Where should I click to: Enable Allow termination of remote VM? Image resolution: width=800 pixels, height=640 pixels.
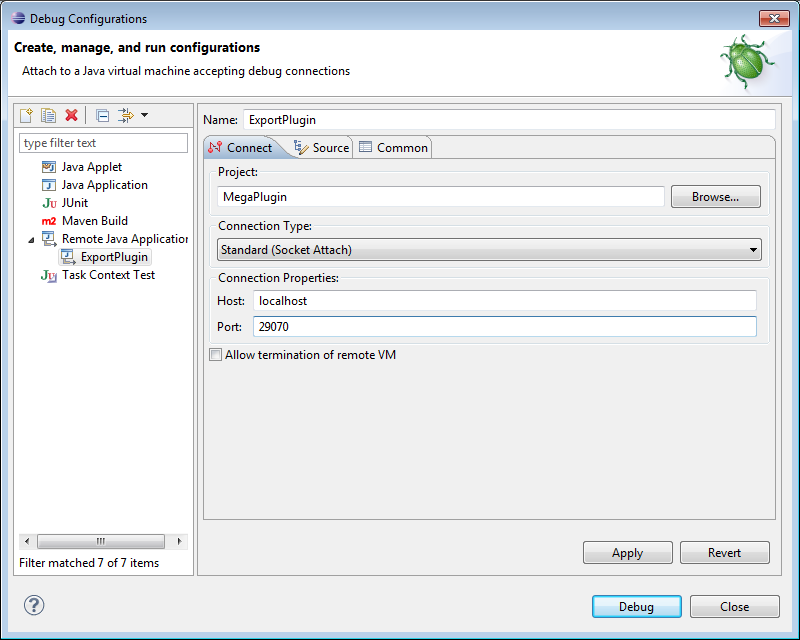tap(215, 355)
